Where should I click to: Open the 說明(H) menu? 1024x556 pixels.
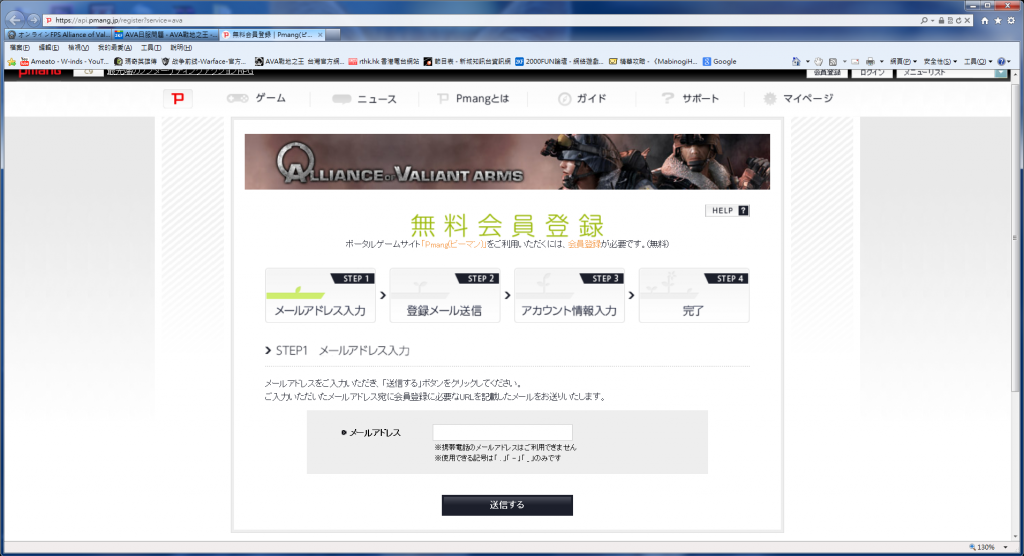(181, 48)
